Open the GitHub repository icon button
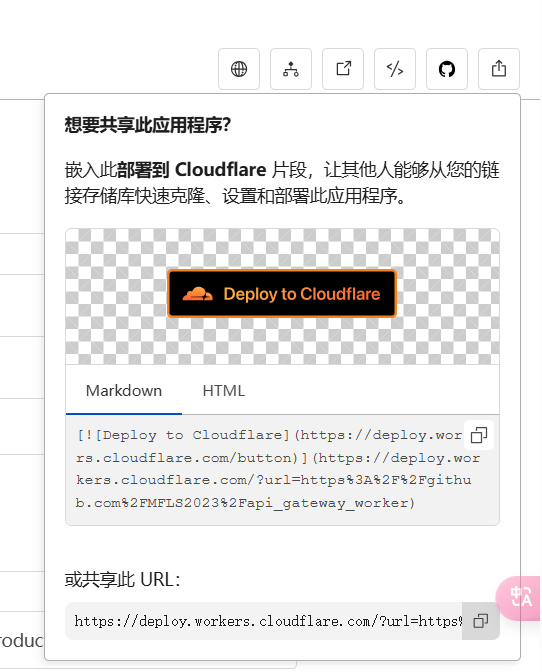The width and height of the screenshot is (542, 672). [x=447, y=69]
